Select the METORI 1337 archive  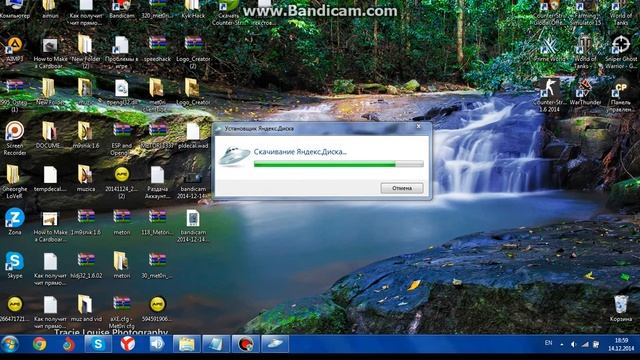pos(157,135)
